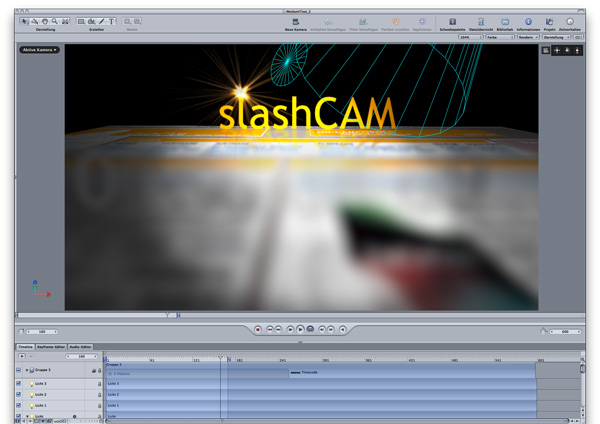The image size is (600, 424).
Task: Open the Zeitverhalten timing pane
Action: pos(570,22)
